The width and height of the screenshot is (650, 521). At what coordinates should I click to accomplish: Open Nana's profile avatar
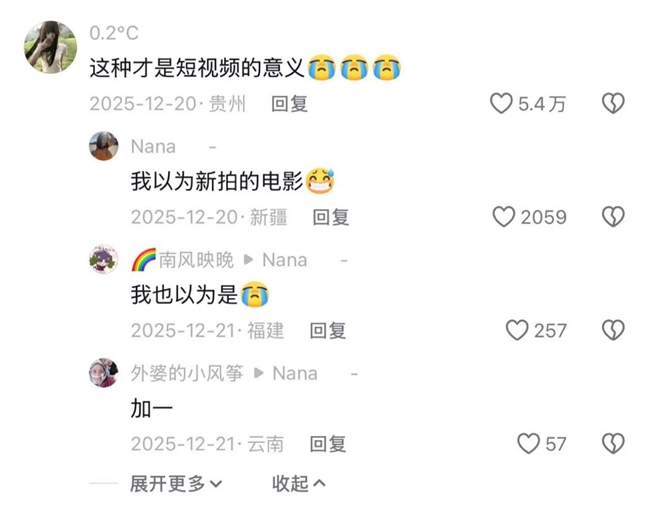point(104,146)
